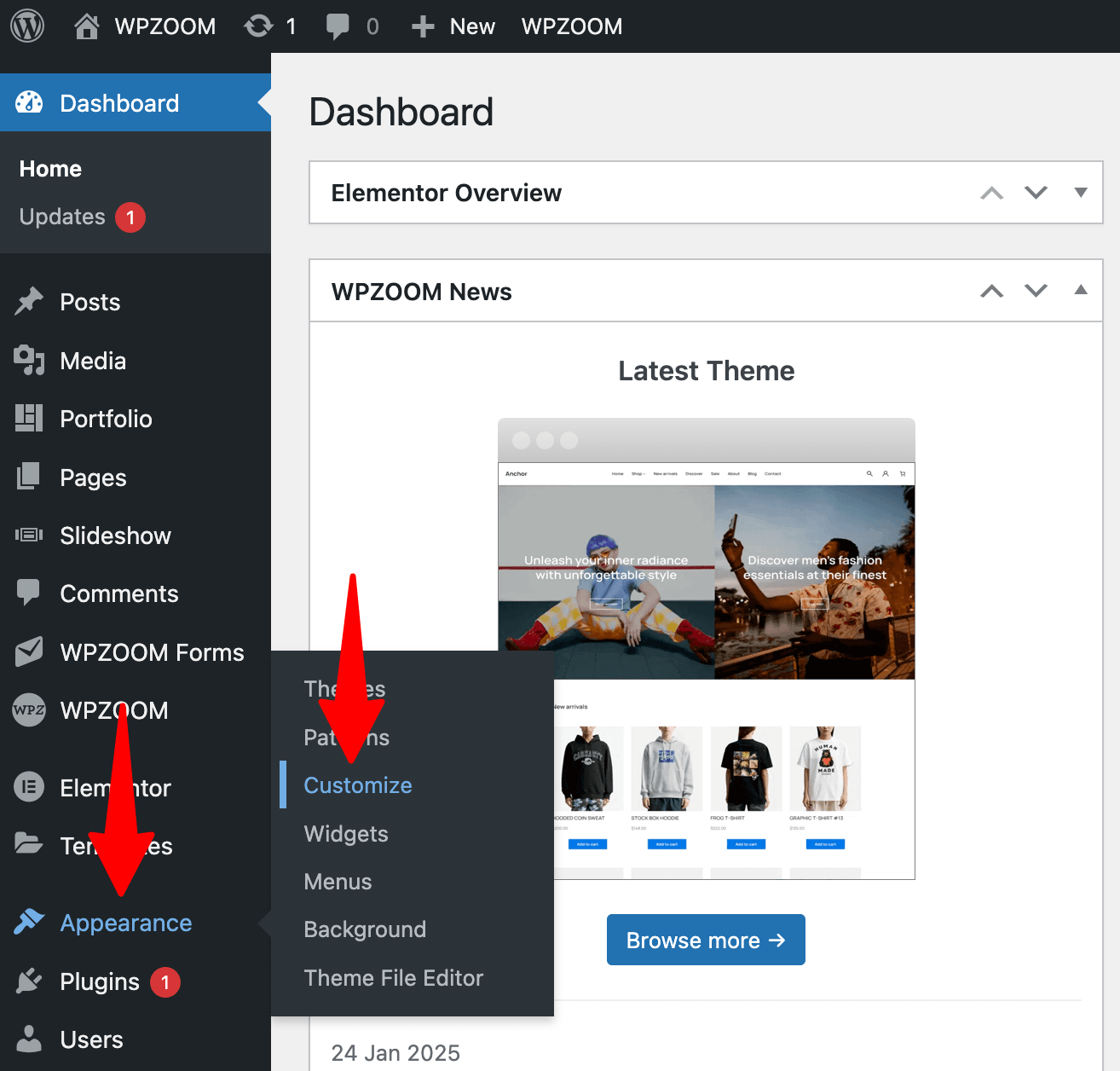
Task: Move Elementor Overview panel down
Action: (1036, 193)
